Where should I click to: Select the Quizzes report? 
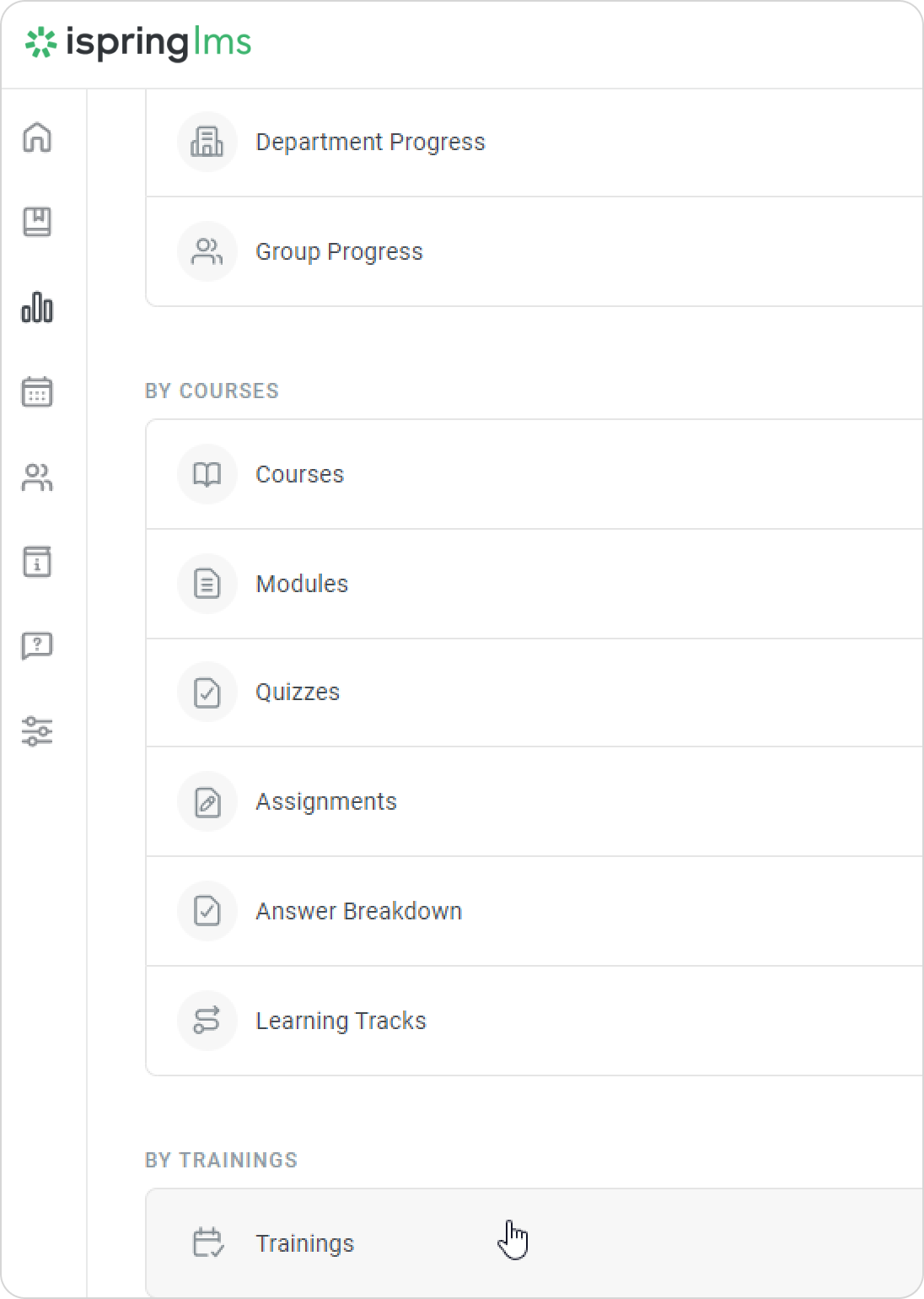(x=298, y=692)
